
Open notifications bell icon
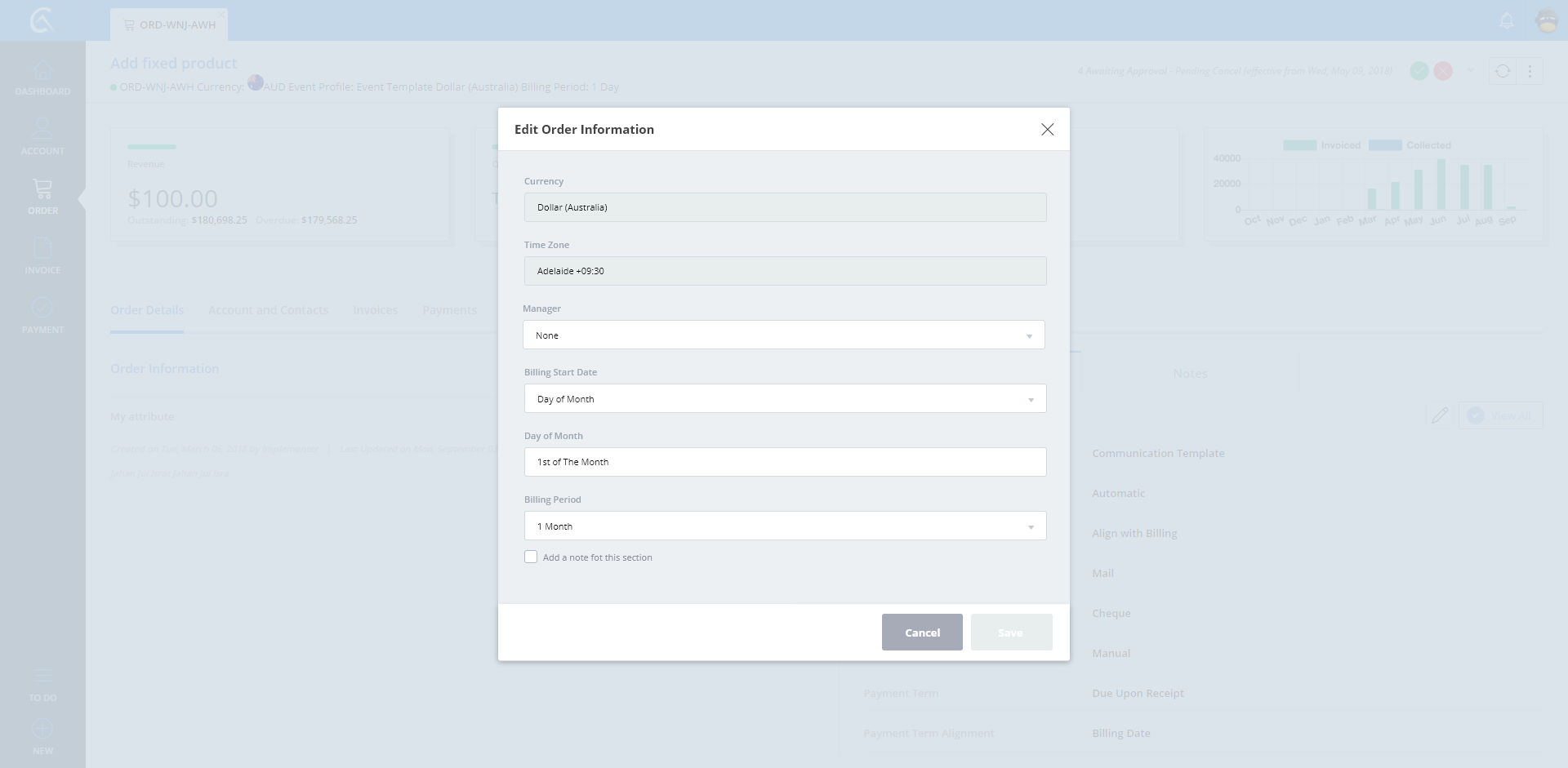tap(1507, 20)
